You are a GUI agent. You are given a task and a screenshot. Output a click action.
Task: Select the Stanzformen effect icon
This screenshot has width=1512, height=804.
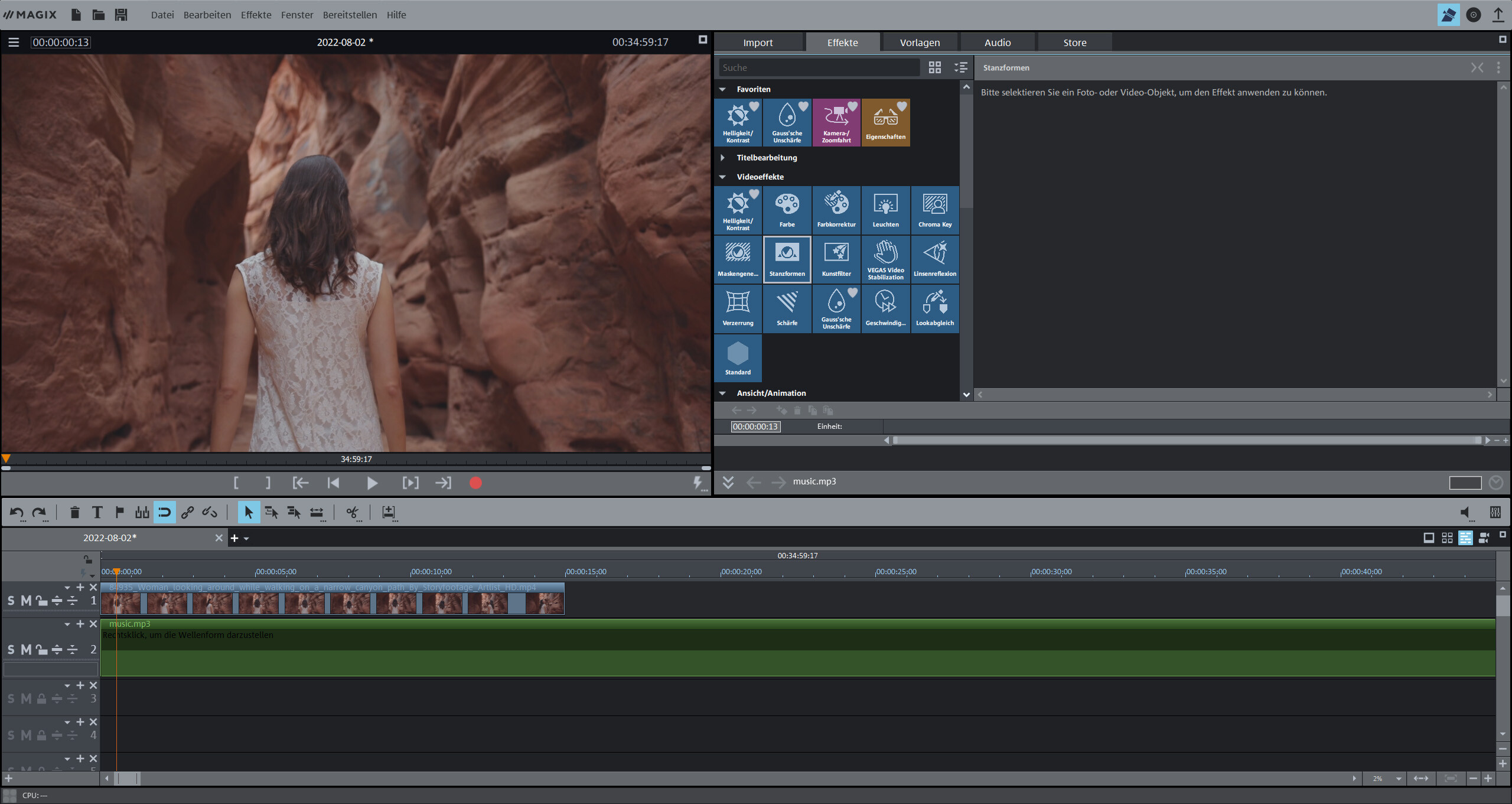click(787, 259)
